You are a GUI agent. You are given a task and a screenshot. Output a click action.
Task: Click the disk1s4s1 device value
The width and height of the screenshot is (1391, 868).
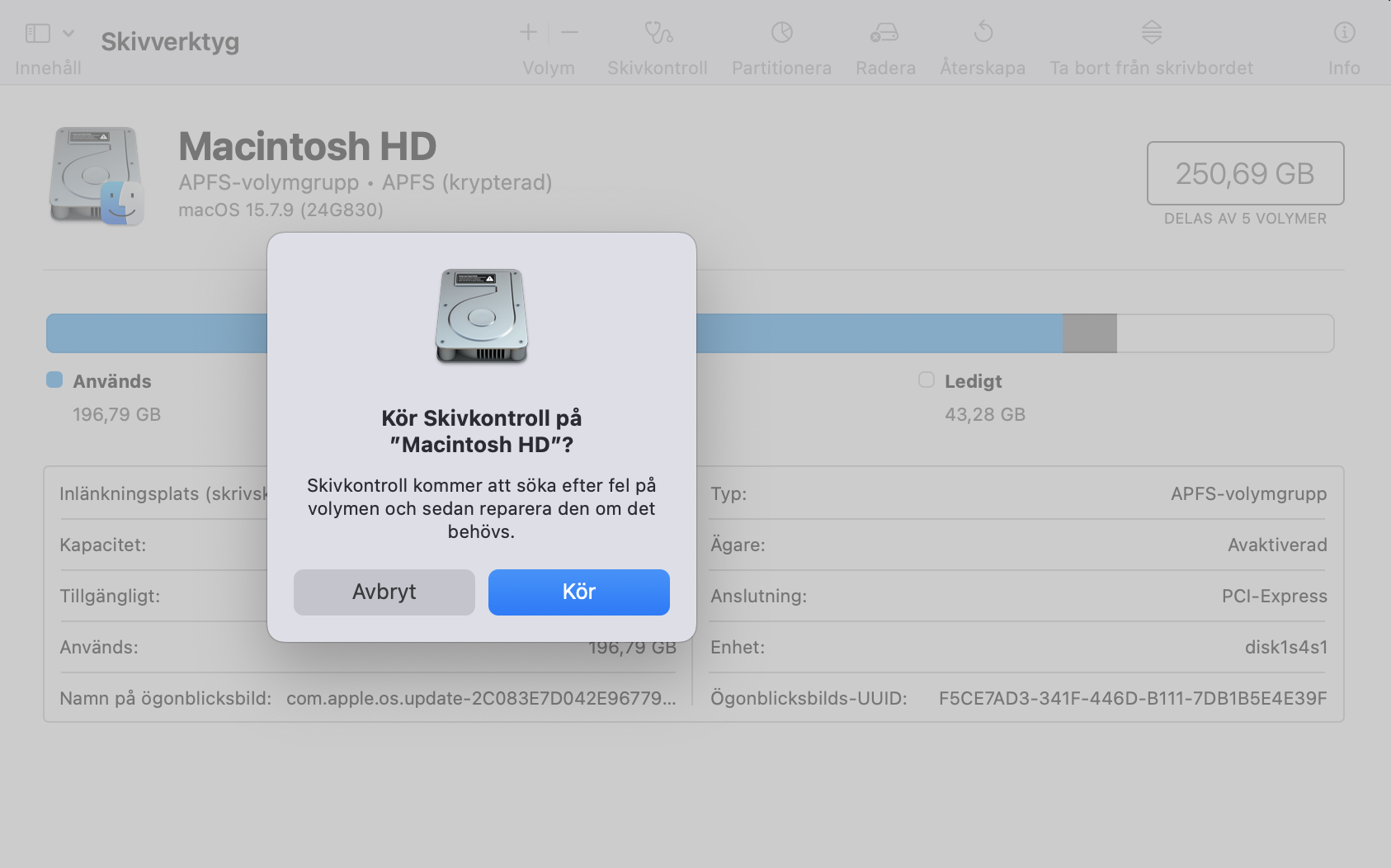pos(1285,647)
